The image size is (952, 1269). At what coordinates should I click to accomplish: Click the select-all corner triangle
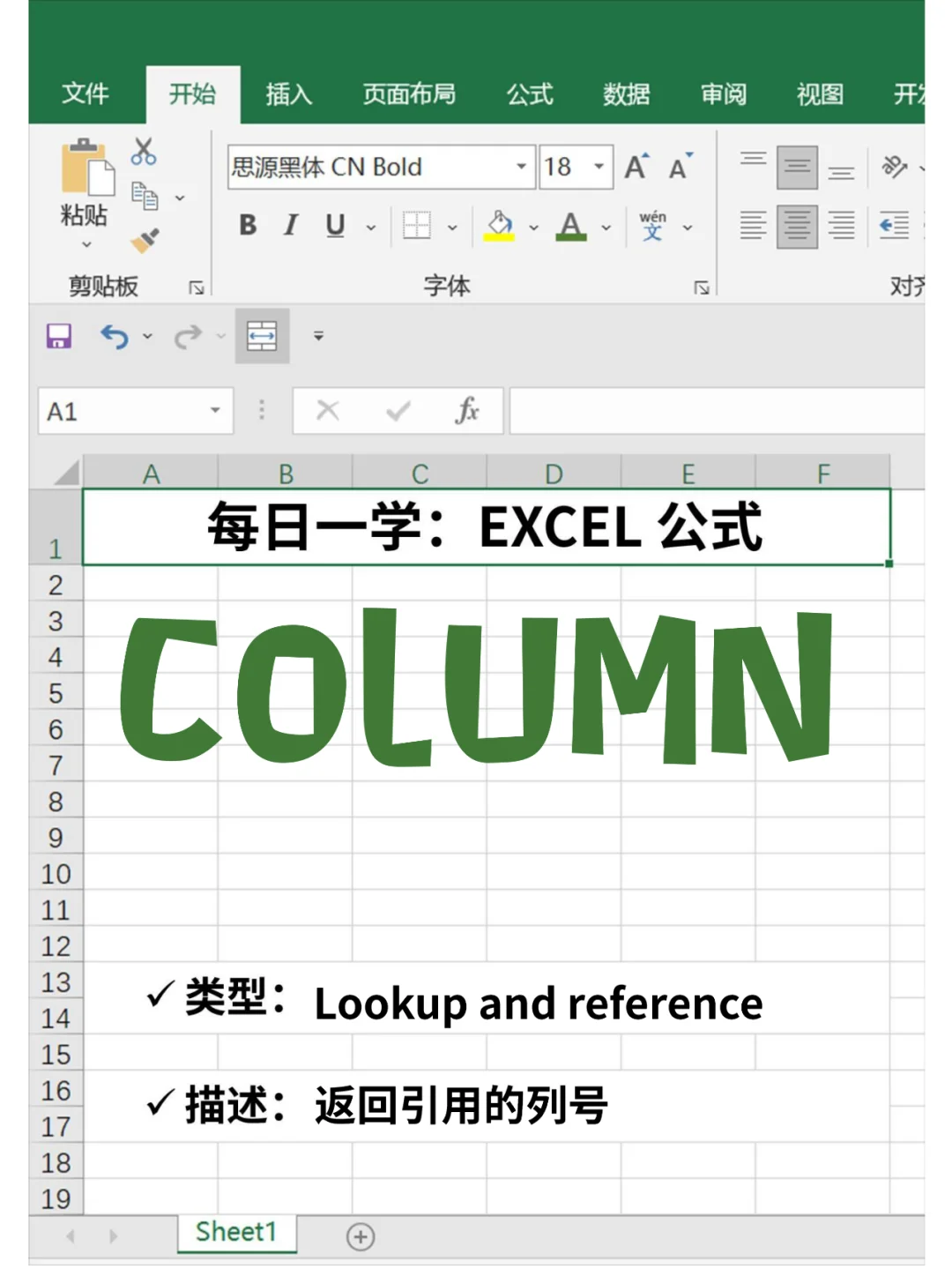tap(65, 473)
